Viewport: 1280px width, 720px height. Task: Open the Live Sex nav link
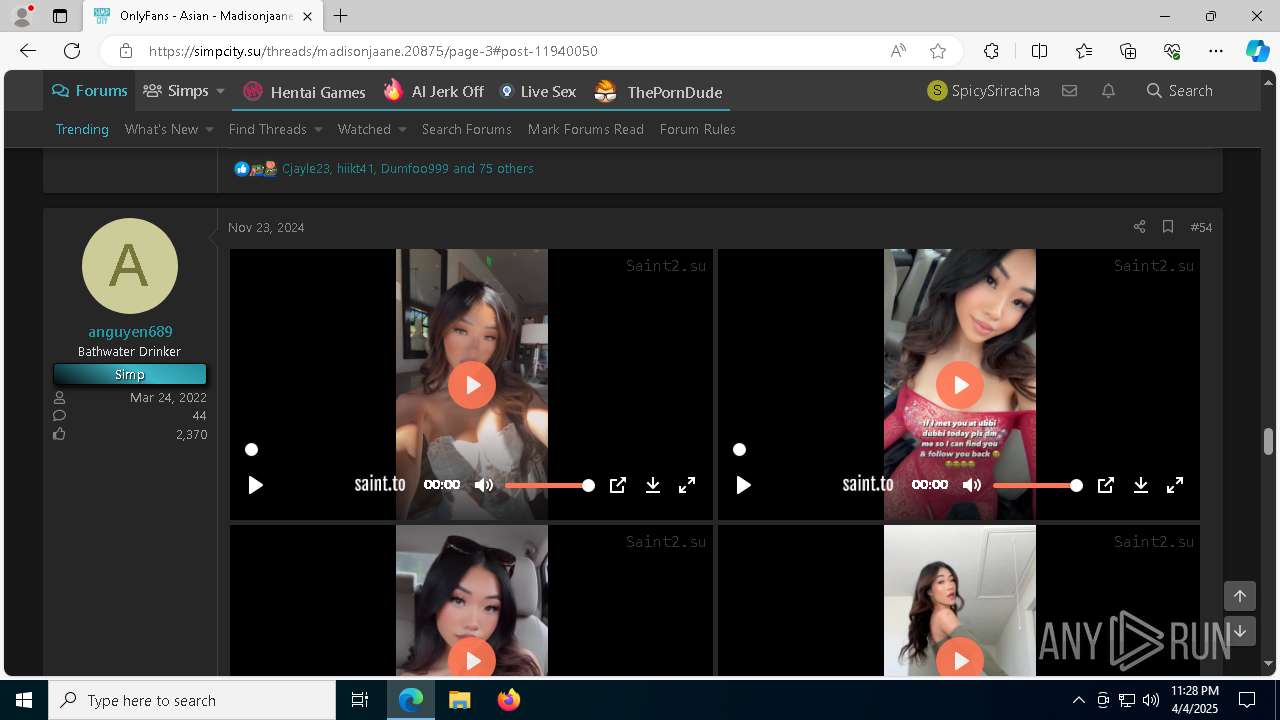(x=538, y=92)
